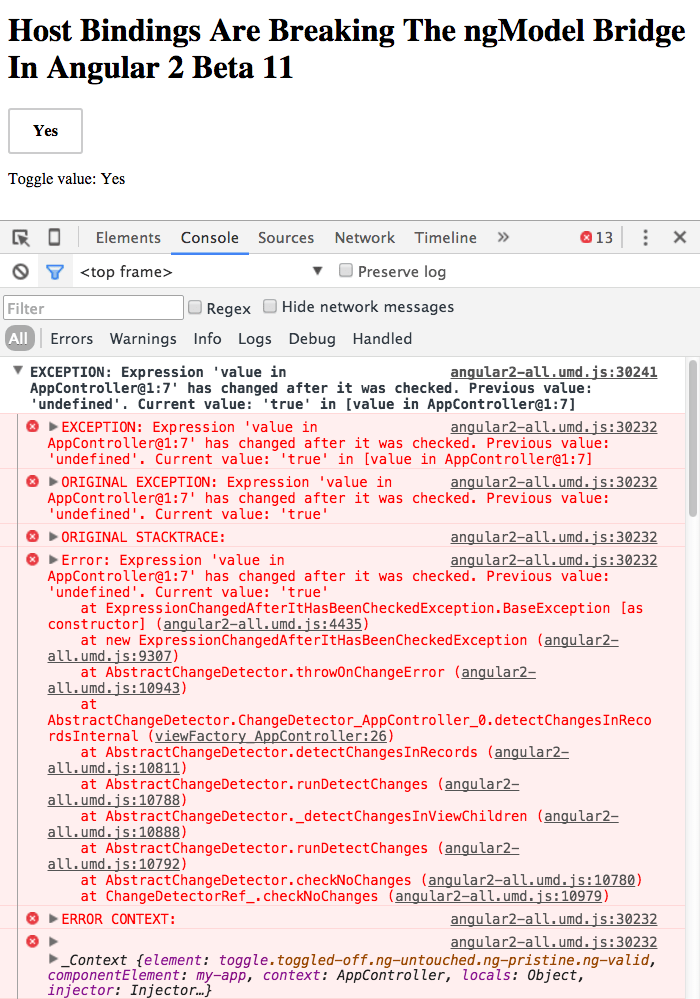700x999 pixels.
Task: Toggle the console filter funnel icon
Action: (55, 272)
